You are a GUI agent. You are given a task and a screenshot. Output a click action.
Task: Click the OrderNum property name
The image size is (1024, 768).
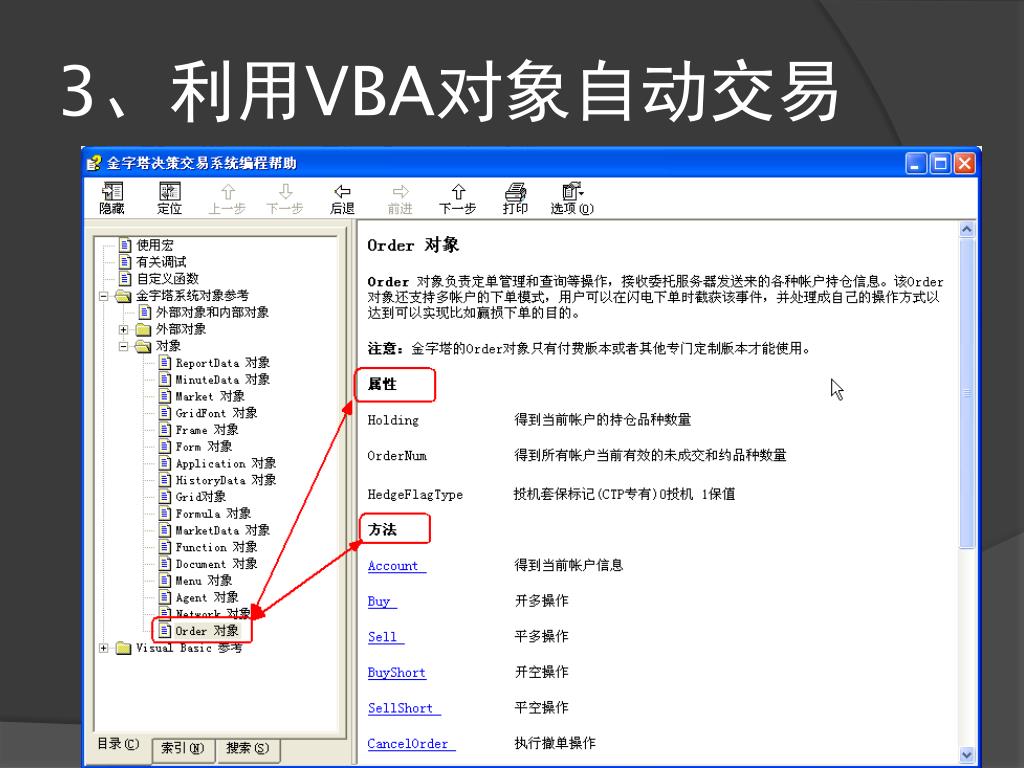point(396,456)
